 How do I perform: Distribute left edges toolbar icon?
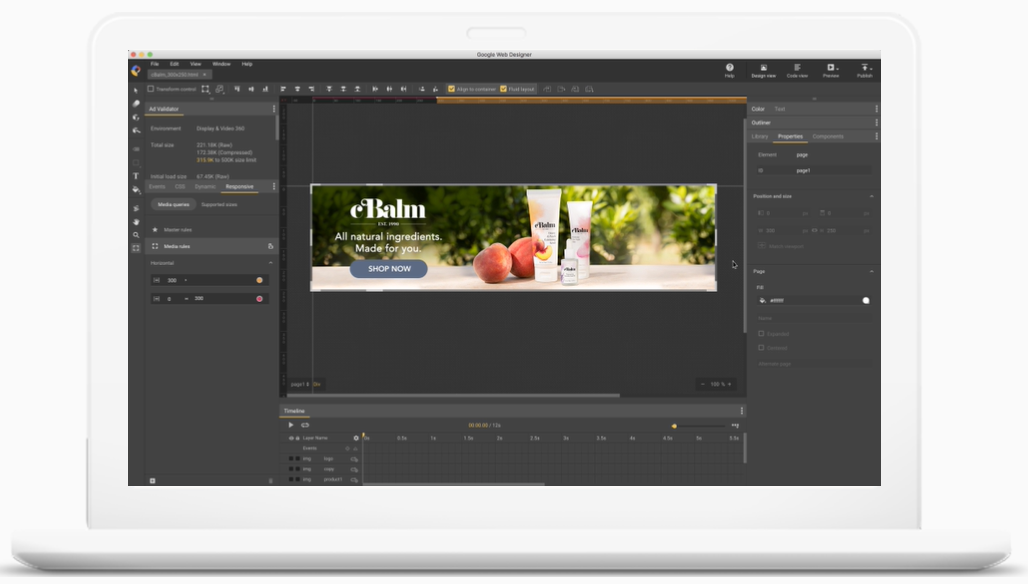[x=375, y=89]
